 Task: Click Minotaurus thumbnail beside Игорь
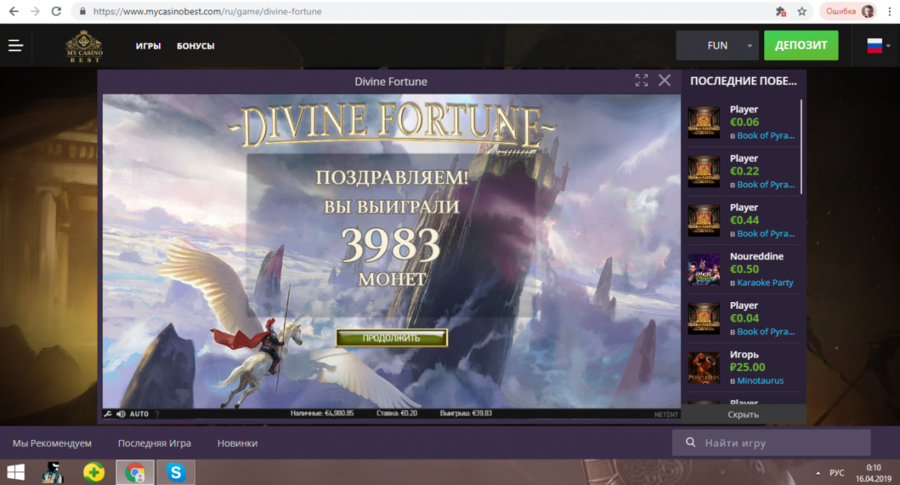pos(704,367)
